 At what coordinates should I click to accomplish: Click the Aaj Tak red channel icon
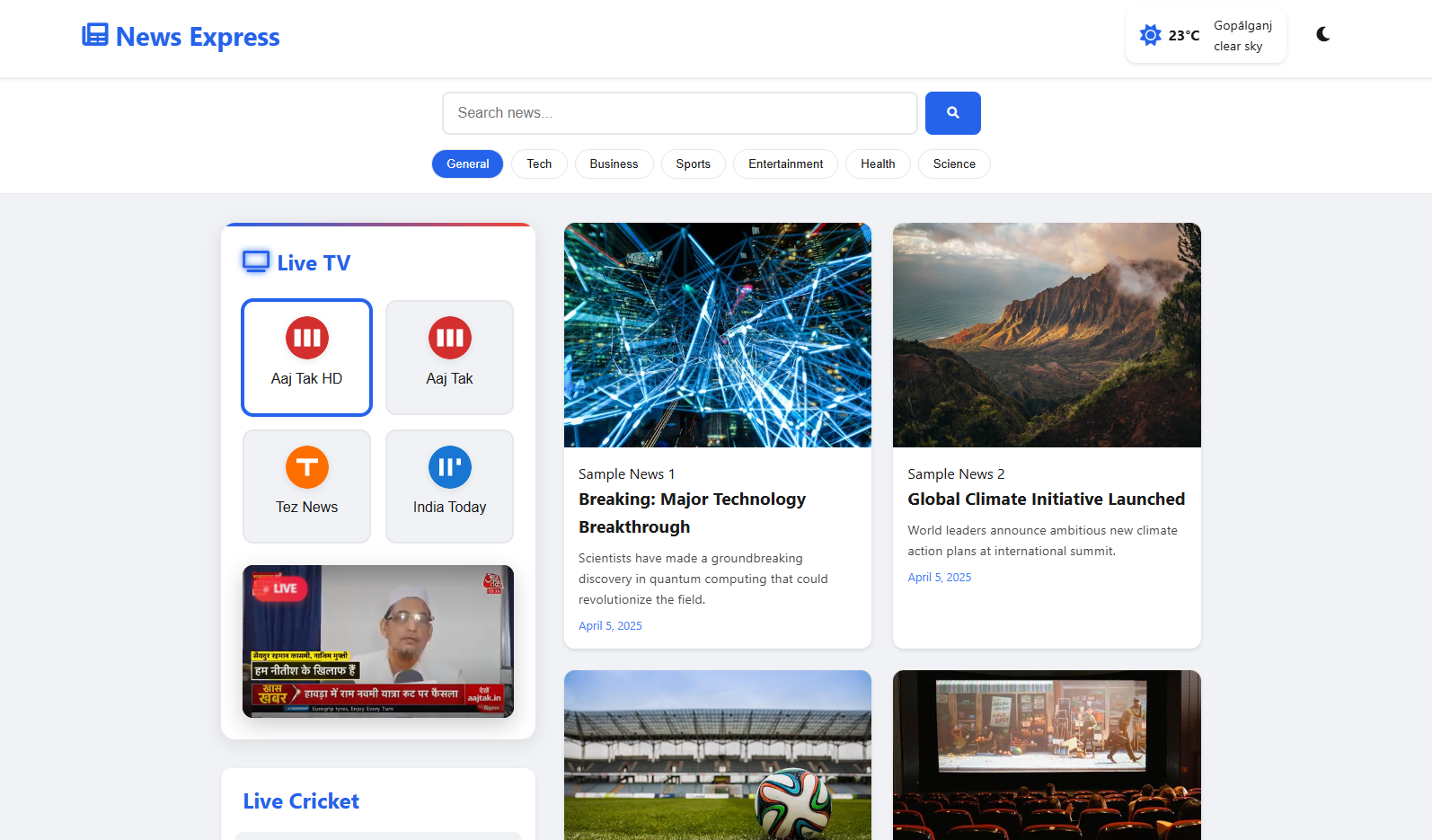450,338
